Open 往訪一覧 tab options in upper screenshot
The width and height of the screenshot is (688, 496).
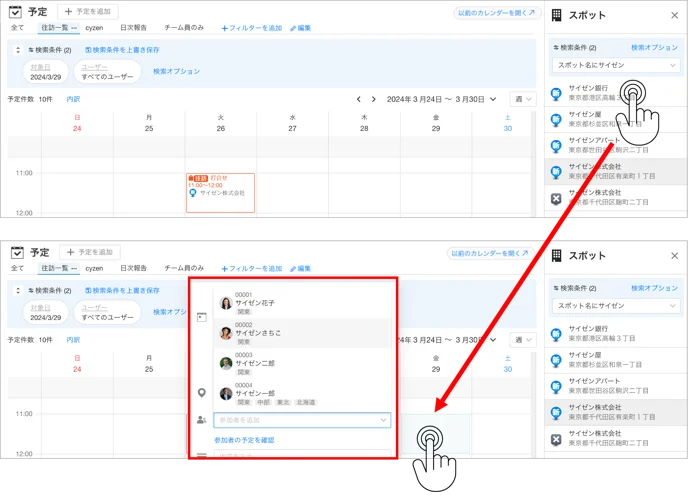pyautogui.click(x=74, y=28)
